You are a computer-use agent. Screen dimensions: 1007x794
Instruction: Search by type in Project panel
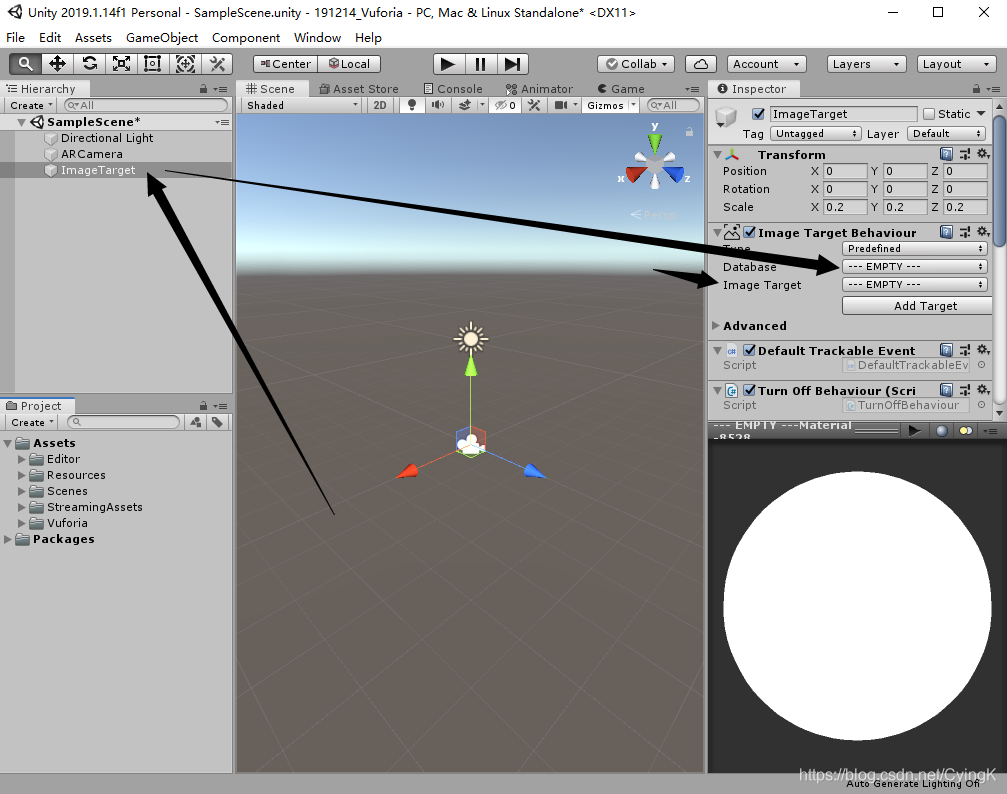pos(196,422)
